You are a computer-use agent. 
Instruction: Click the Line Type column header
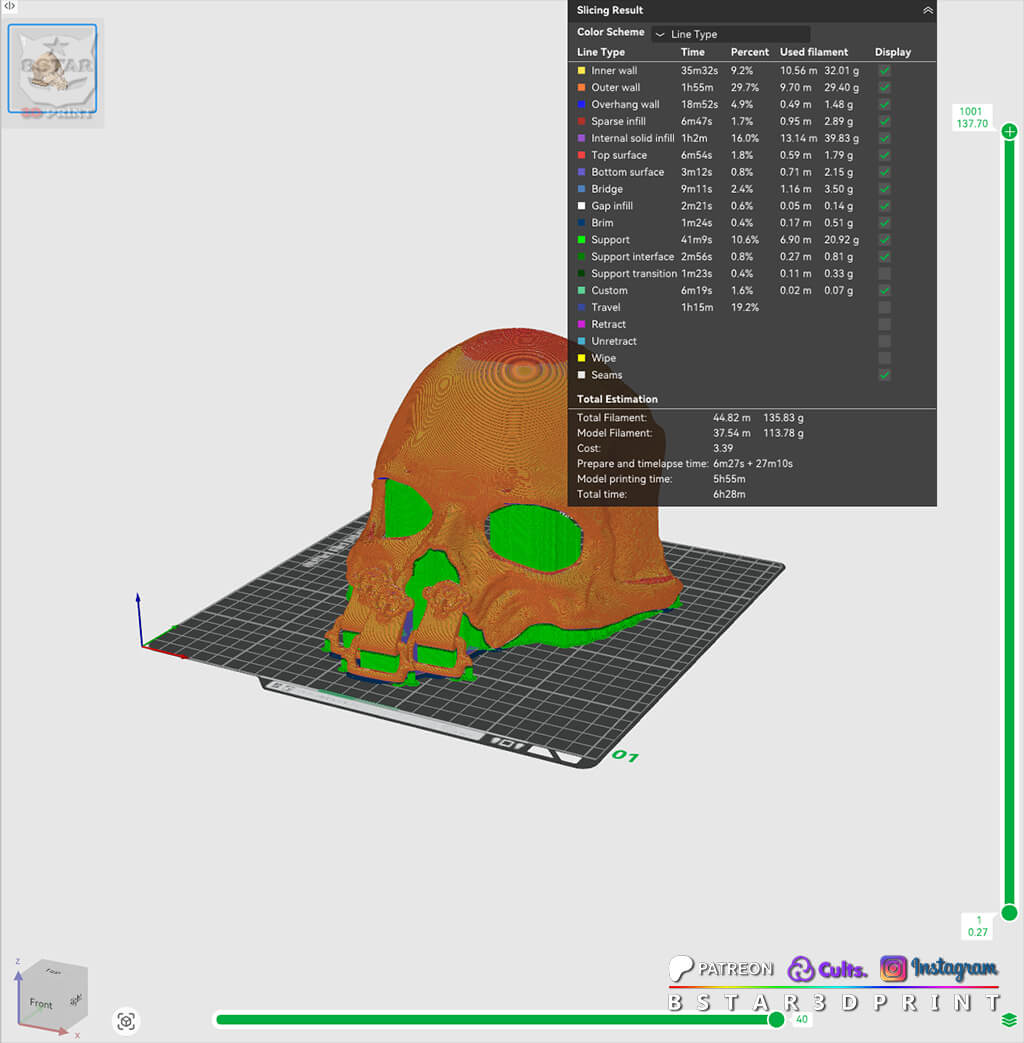coord(601,52)
